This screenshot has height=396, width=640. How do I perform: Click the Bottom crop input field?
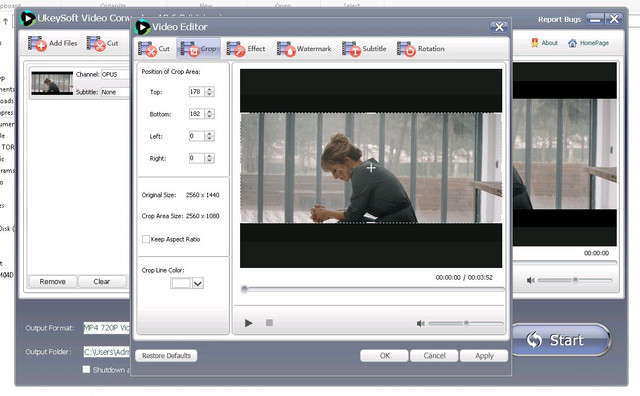196,114
